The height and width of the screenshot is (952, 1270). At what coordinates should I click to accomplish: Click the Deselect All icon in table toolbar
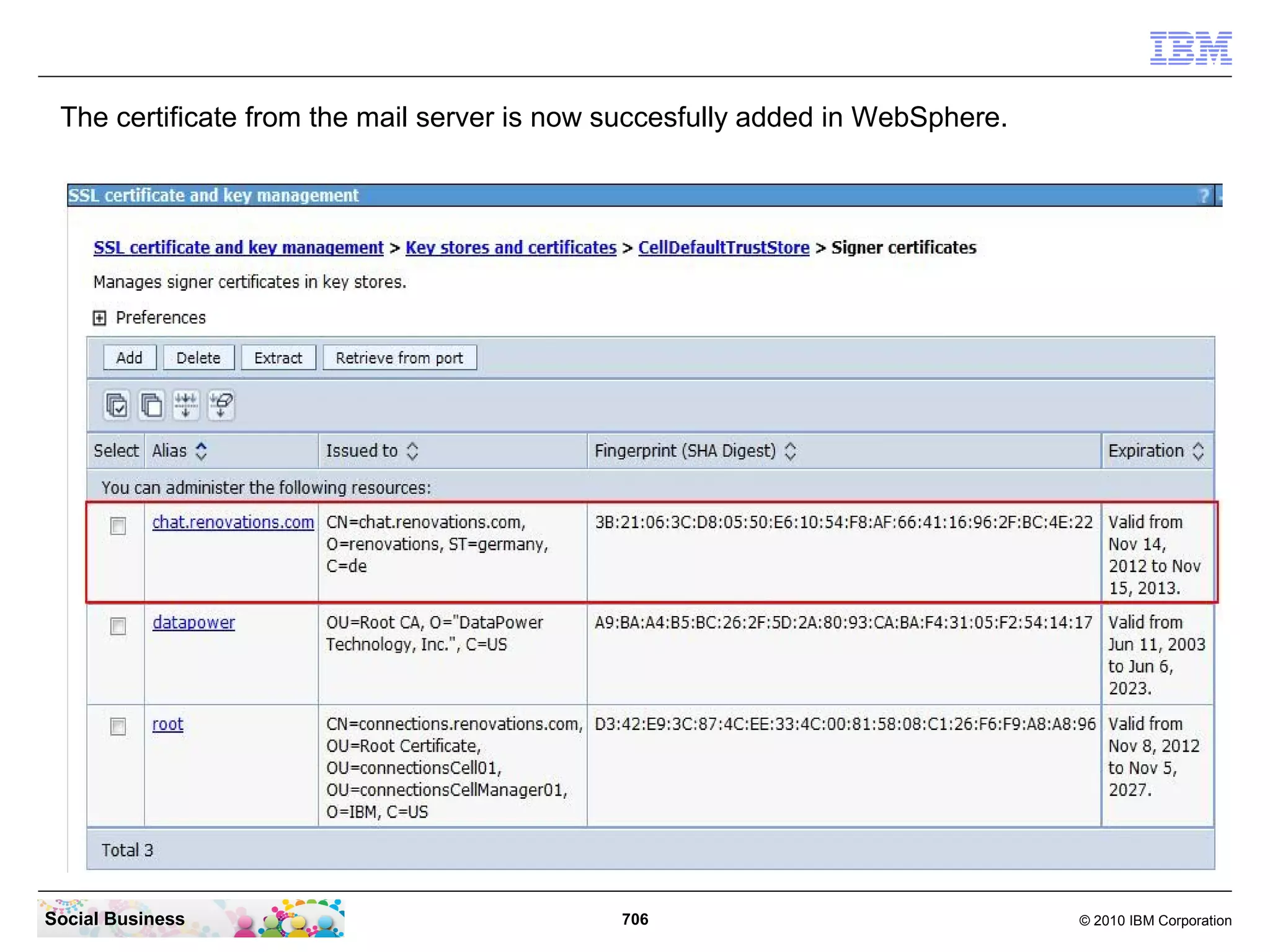(x=151, y=406)
